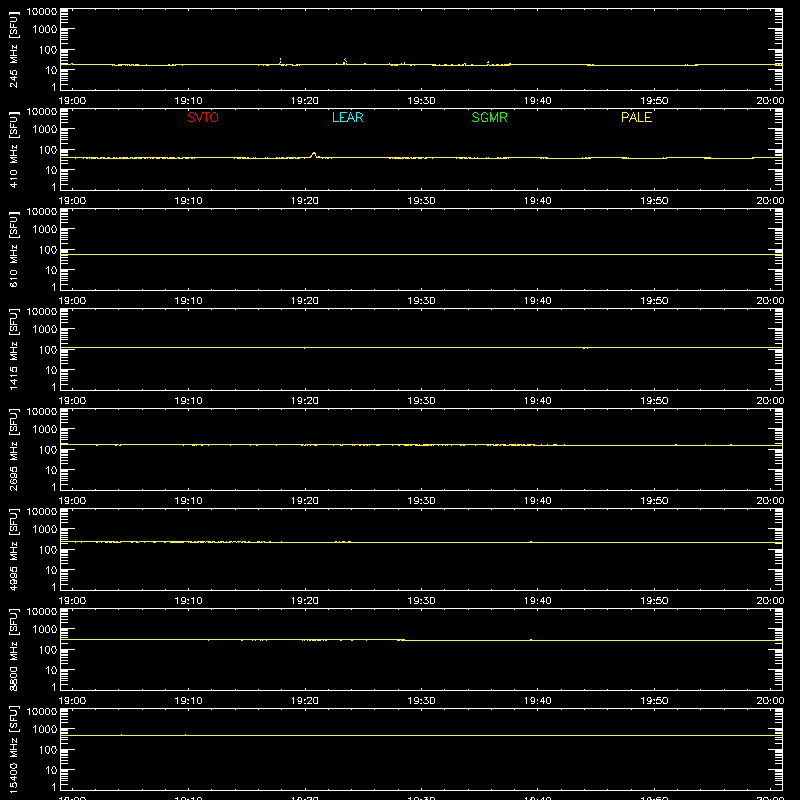Click the 1000 tick label on the 2695 MHz axis

pos(45,430)
